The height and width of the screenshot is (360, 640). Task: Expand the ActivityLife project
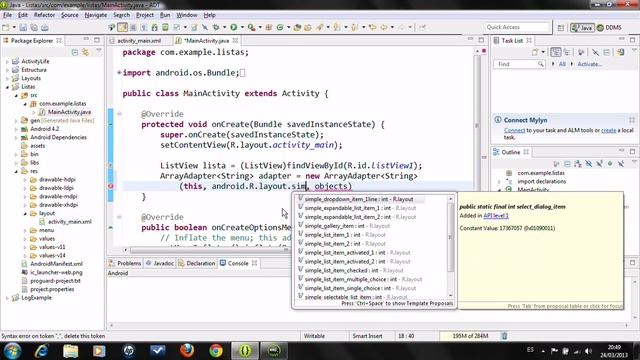pyautogui.click(x=7, y=61)
